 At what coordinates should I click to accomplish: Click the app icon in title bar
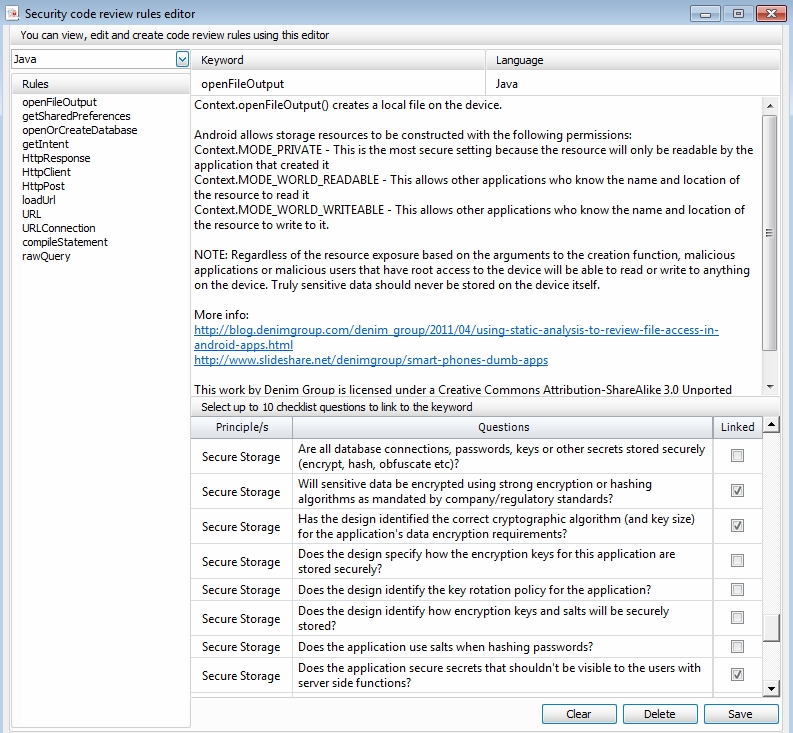click(x=12, y=13)
